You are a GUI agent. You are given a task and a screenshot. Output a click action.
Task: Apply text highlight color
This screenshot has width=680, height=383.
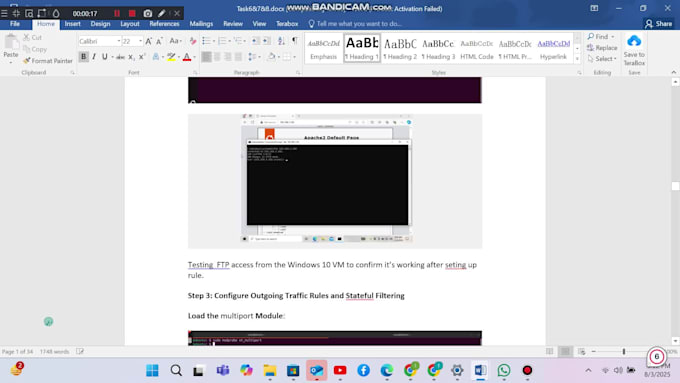(x=171, y=57)
